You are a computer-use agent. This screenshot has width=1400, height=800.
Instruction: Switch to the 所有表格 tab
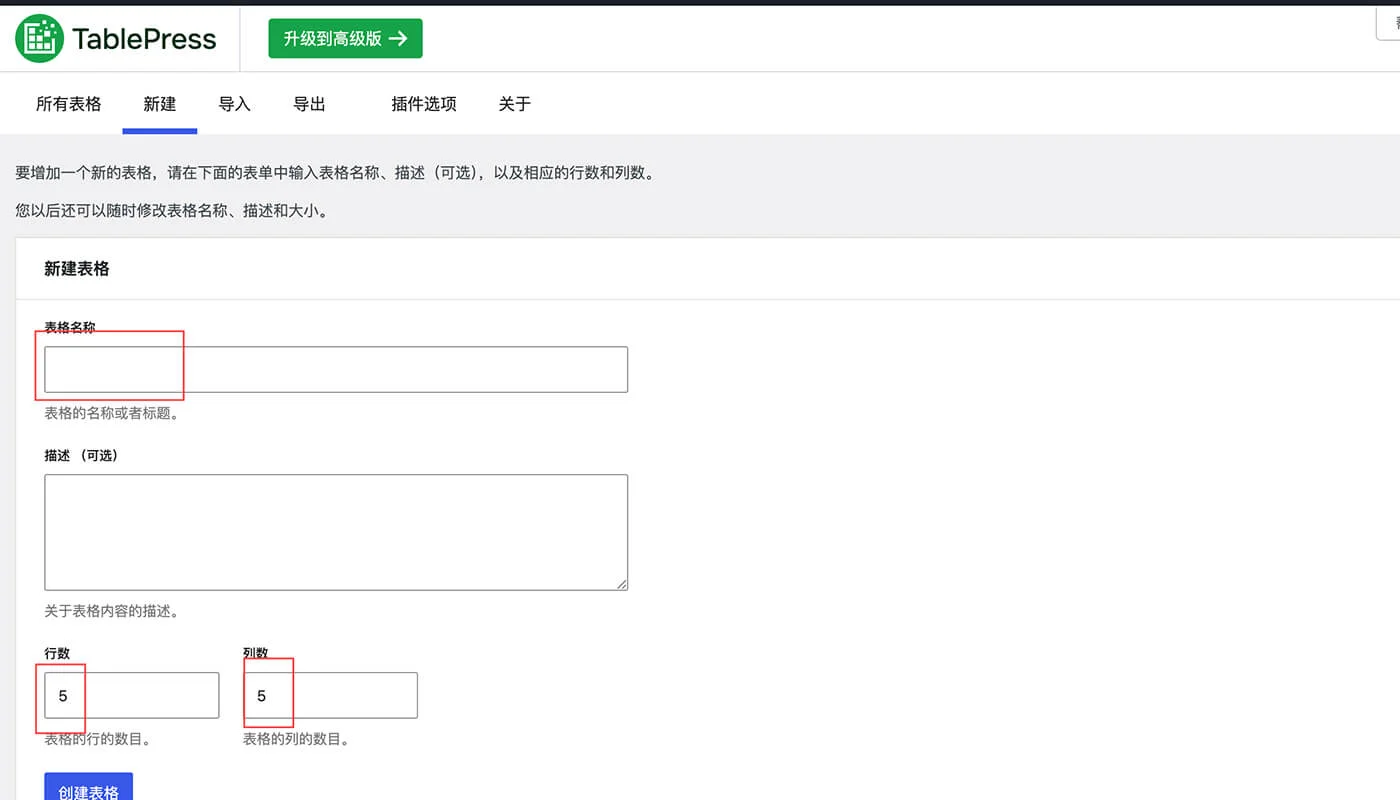tap(68, 103)
